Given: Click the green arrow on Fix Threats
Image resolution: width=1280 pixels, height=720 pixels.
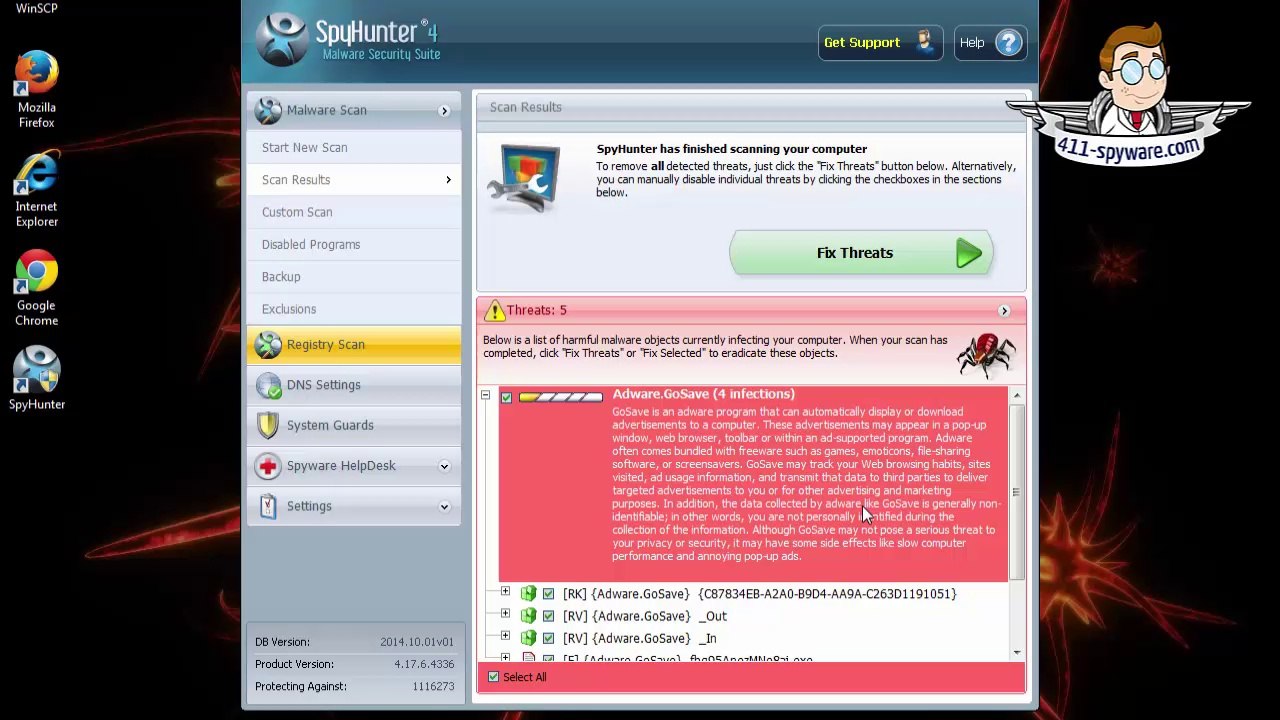Looking at the screenshot, I should [968, 253].
